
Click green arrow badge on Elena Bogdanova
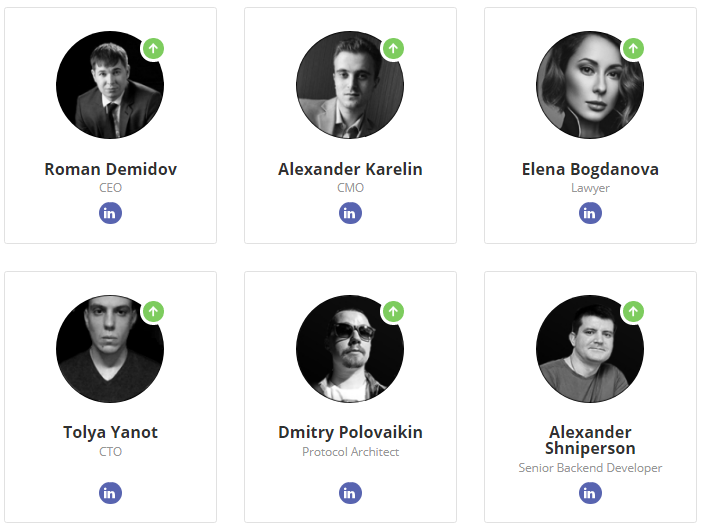633,48
